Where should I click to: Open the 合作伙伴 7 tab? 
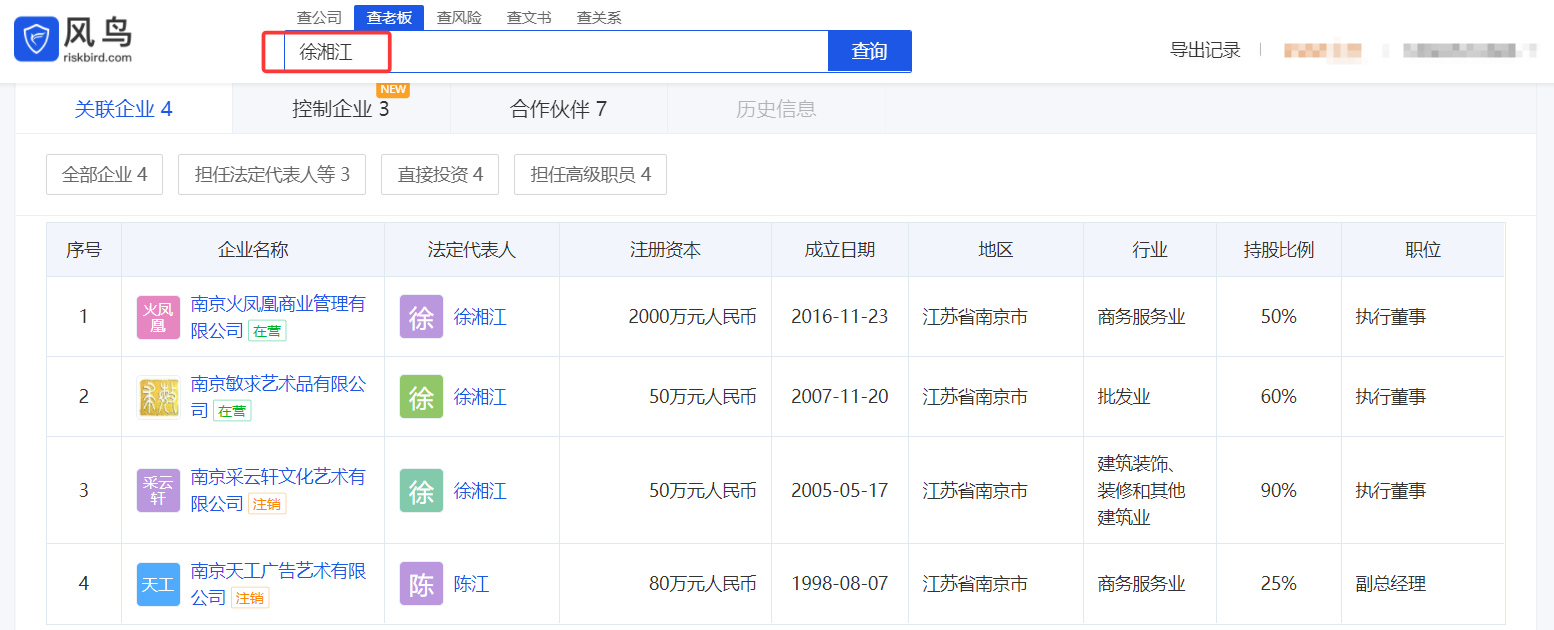click(558, 109)
